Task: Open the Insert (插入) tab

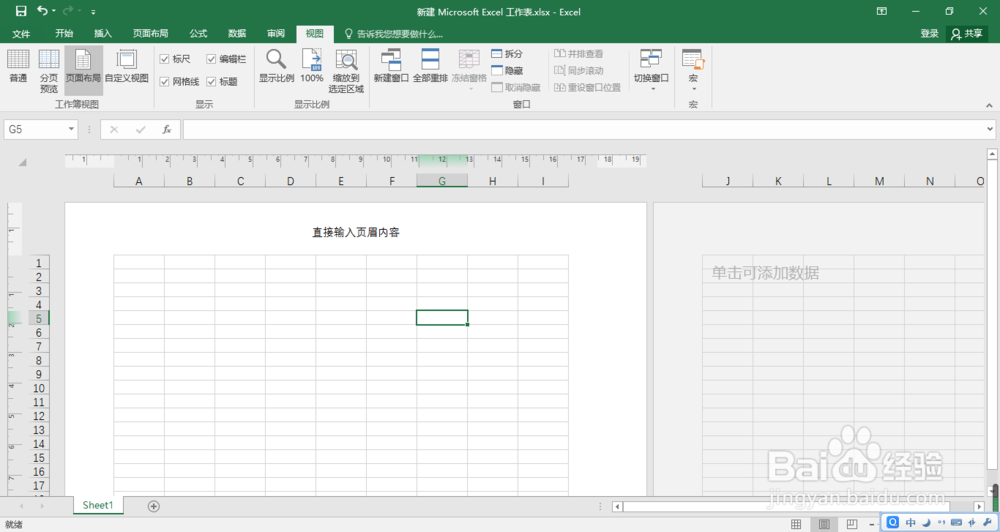Action: (103, 34)
